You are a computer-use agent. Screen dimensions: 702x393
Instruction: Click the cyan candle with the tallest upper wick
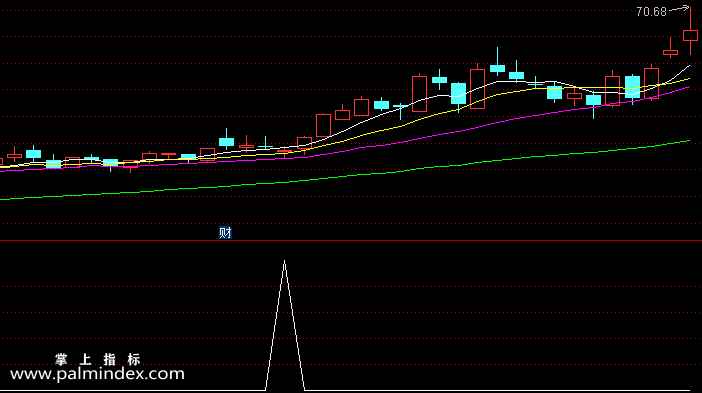coord(497,68)
